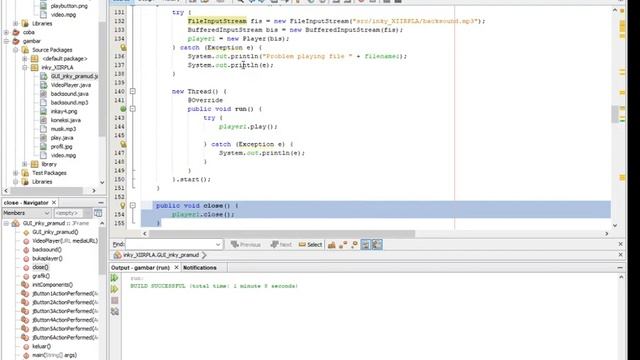Expand the library package node
The height and width of the screenshot is (360, 640).
(x=25, y=164)
